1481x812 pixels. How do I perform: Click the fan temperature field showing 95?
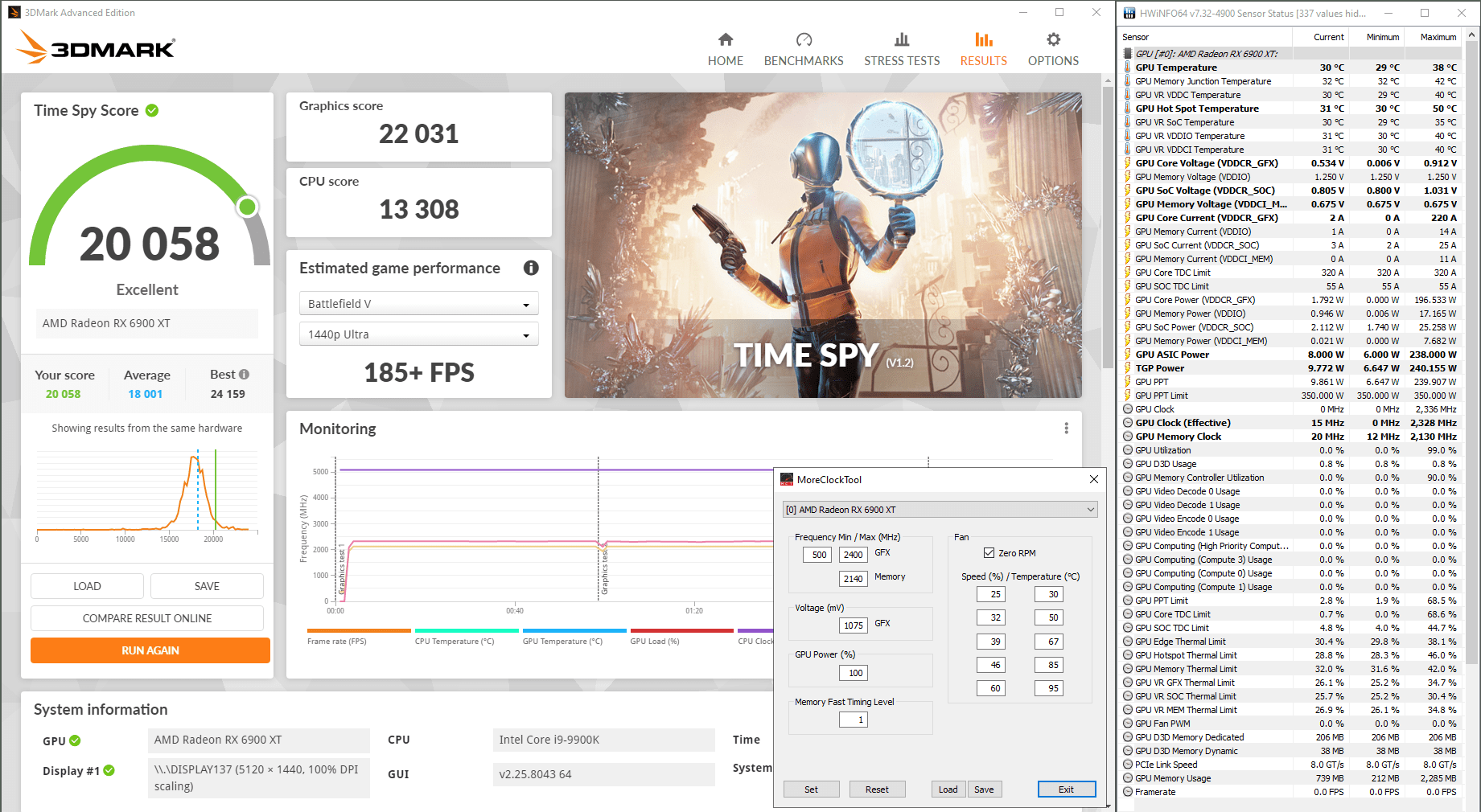1049,688
